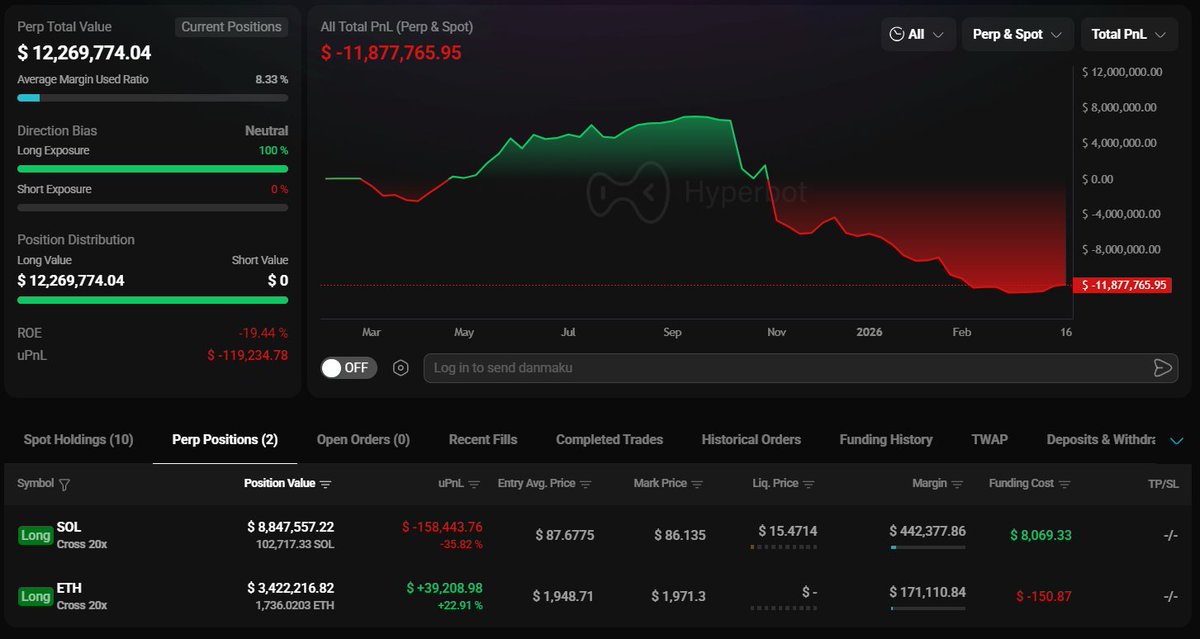
Task: Click the Position Distribution green bar
Action: (x=152, y=299)
